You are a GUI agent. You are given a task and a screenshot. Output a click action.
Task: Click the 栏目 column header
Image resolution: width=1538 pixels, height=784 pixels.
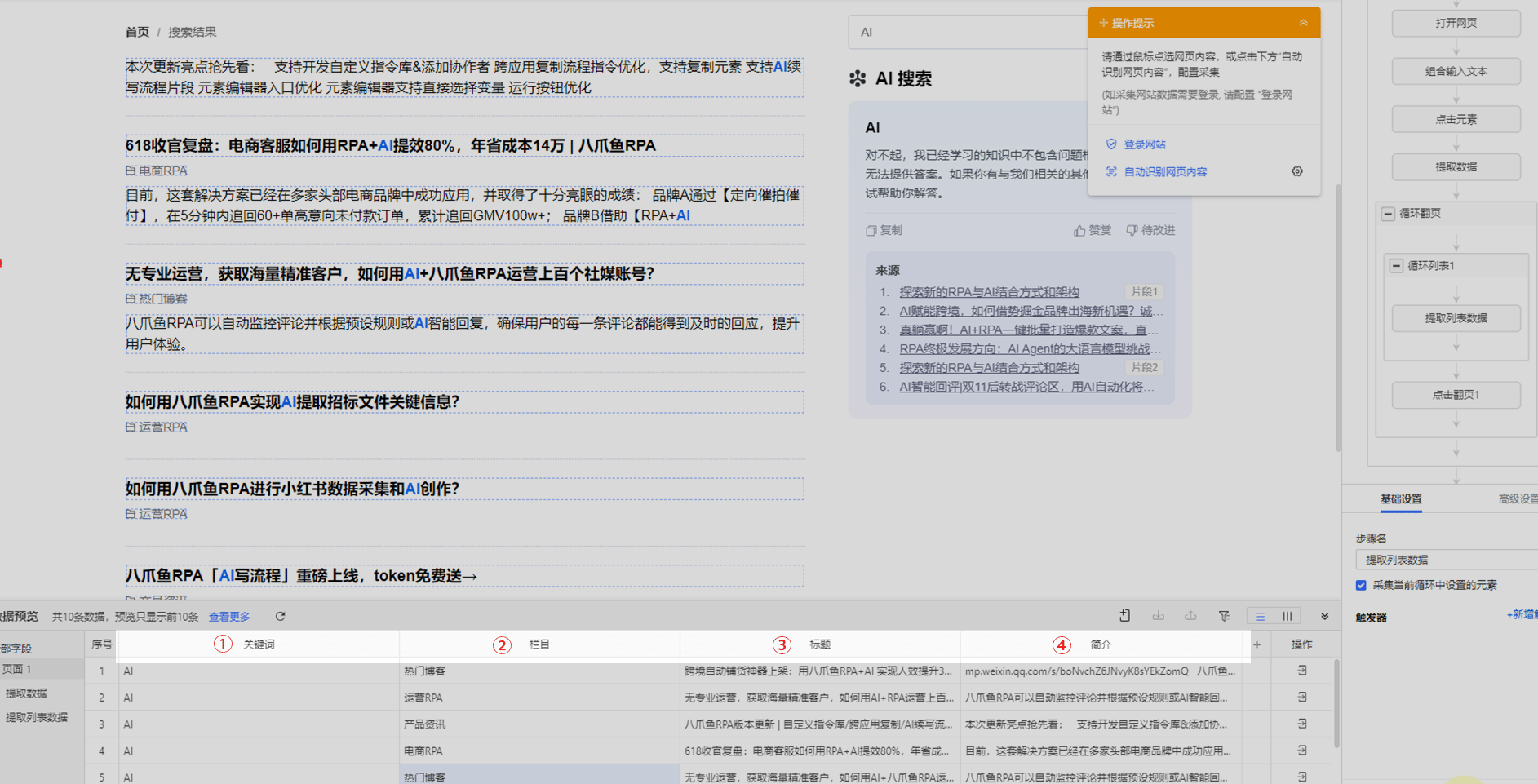pos(539,644)
